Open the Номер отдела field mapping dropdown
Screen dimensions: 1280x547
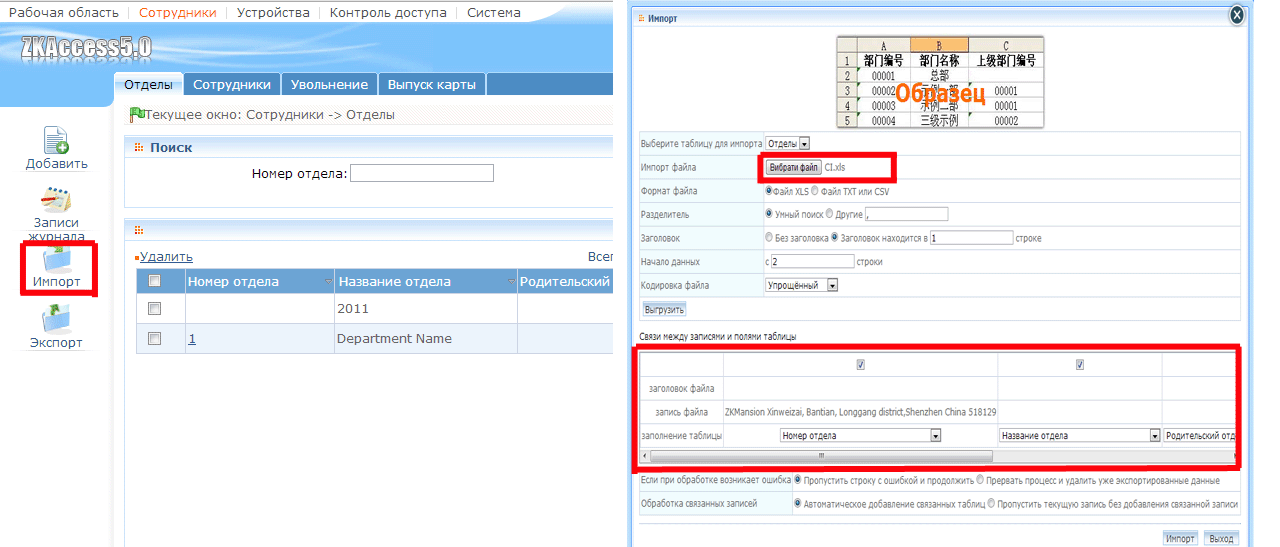point(861,436)
